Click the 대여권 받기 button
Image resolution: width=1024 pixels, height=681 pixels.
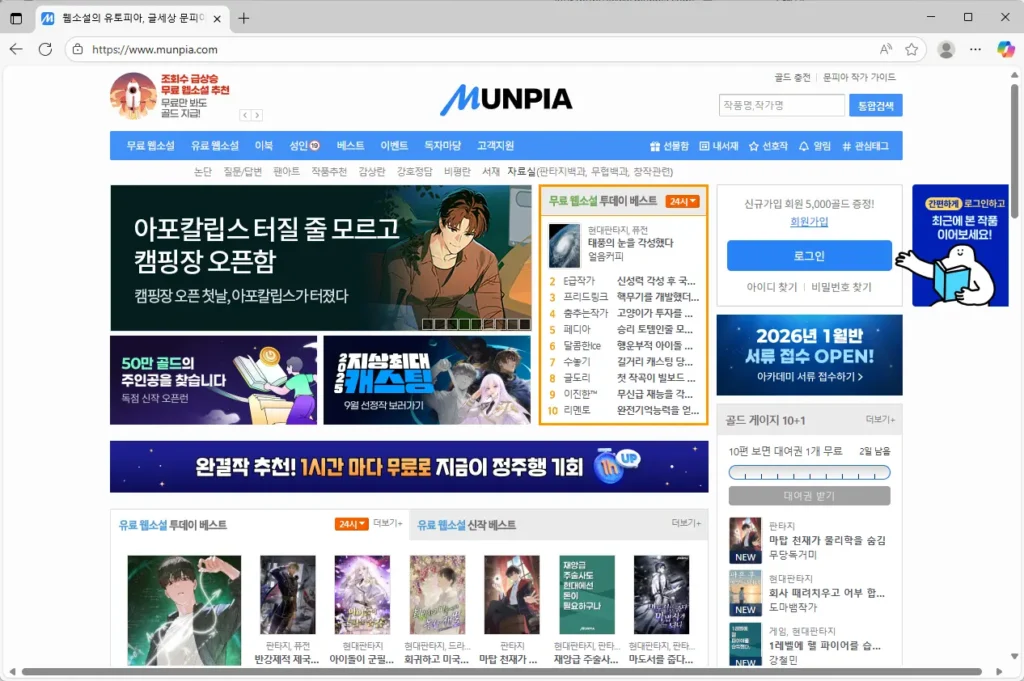pos(809,496)
